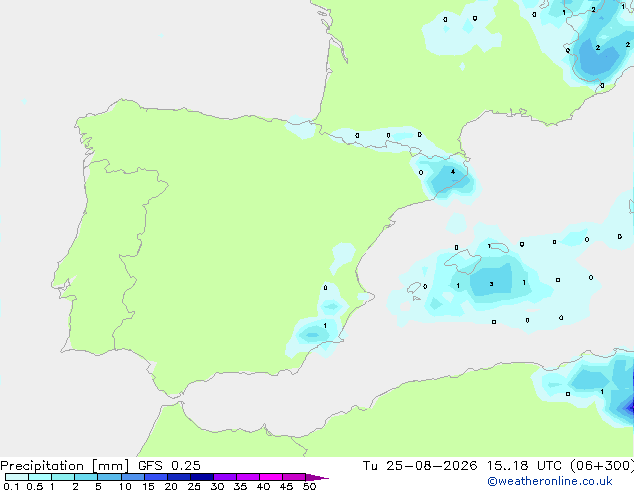Pick the 45–50 mm legend swatch
Image resolution: width=634 pixels, height=490 pixels.
pos(294,477)
